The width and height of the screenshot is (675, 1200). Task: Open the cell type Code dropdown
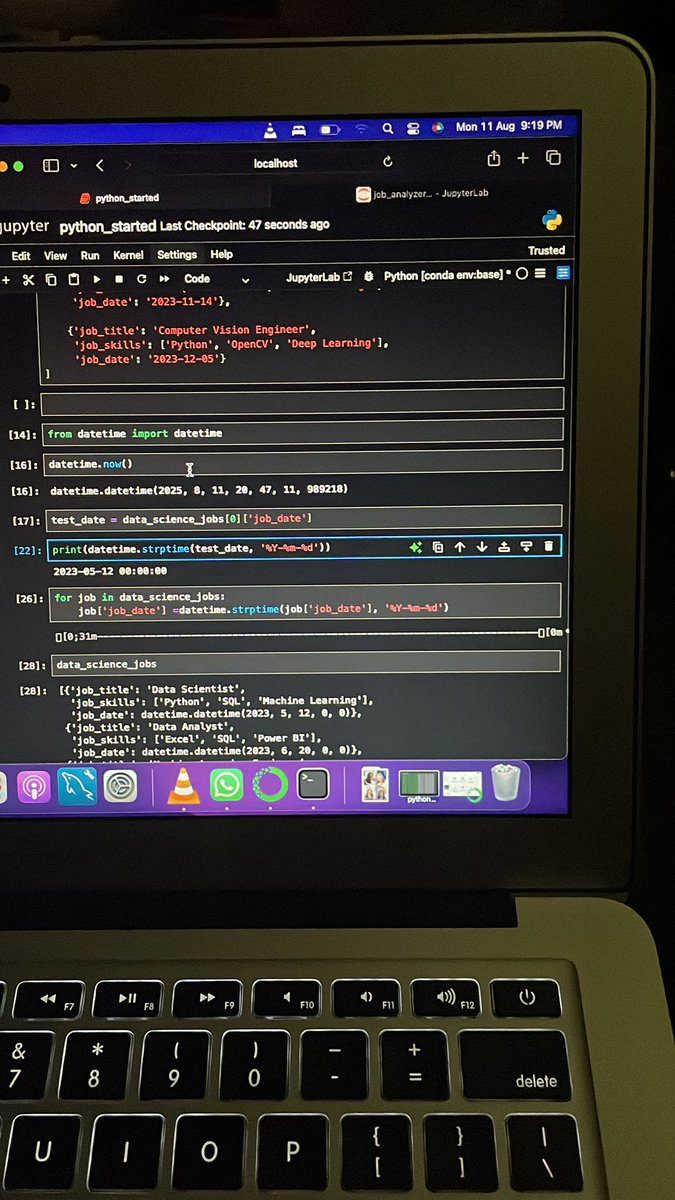[217, 279]
